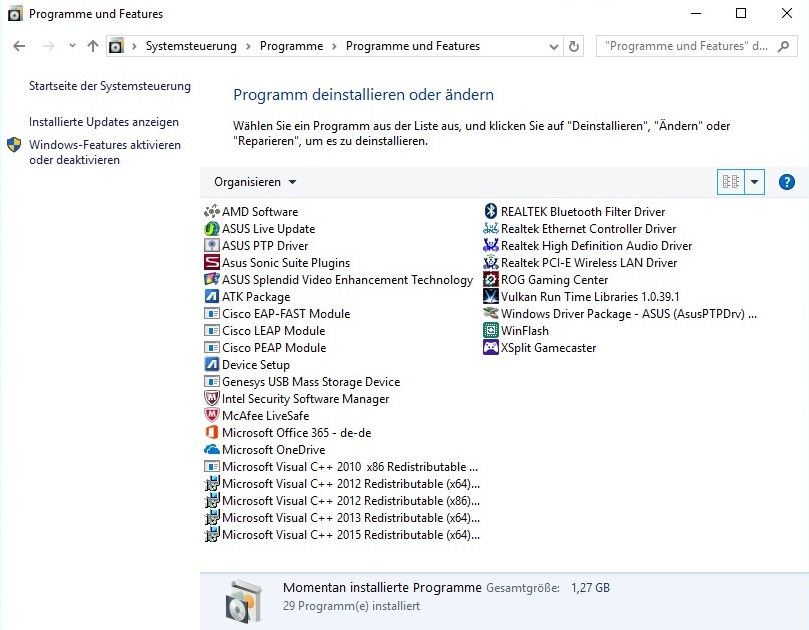Click the Realtek High Definition Audio icon
Screen dimensions: 809x630
coord(491,246)
